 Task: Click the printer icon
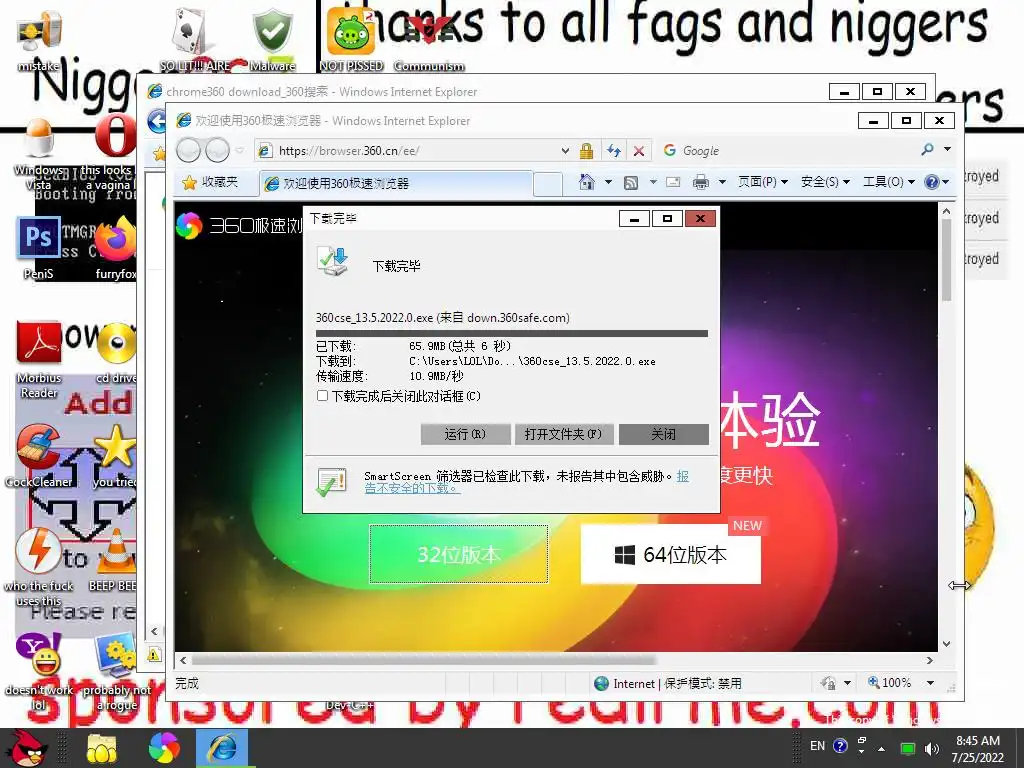701,182
